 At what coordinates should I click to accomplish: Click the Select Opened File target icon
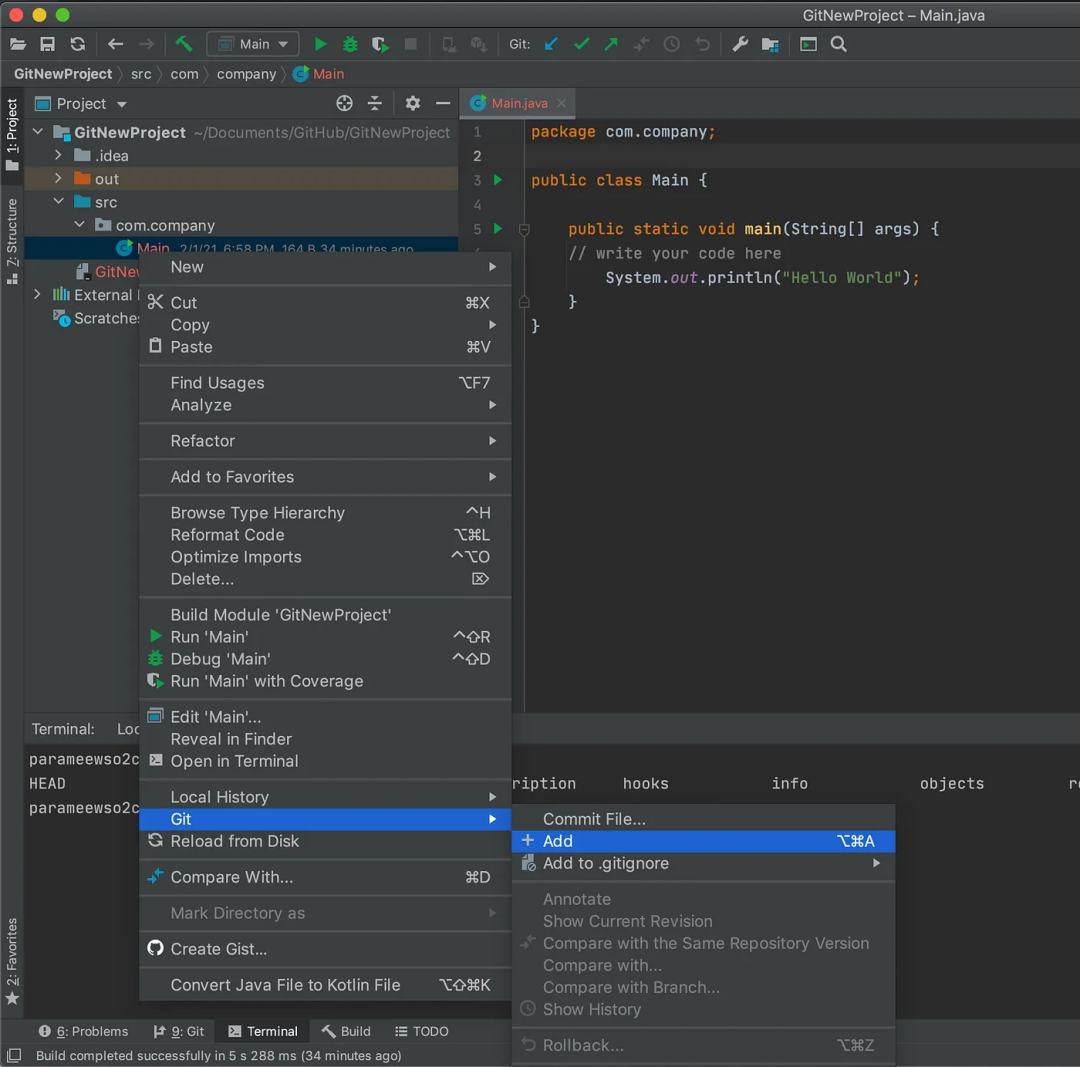point(344,104)
